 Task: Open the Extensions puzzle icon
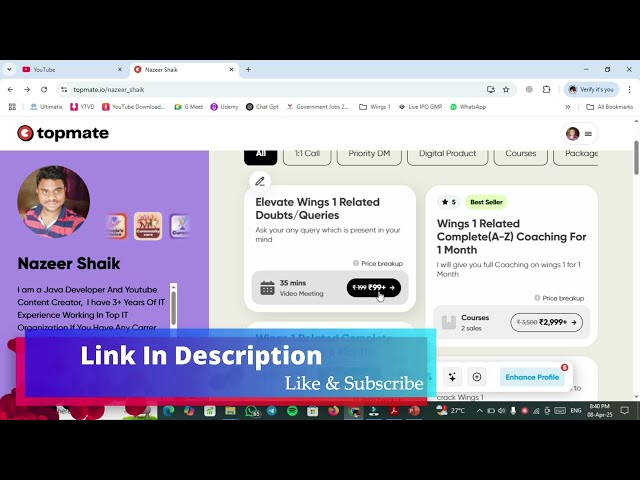point(547,89)
